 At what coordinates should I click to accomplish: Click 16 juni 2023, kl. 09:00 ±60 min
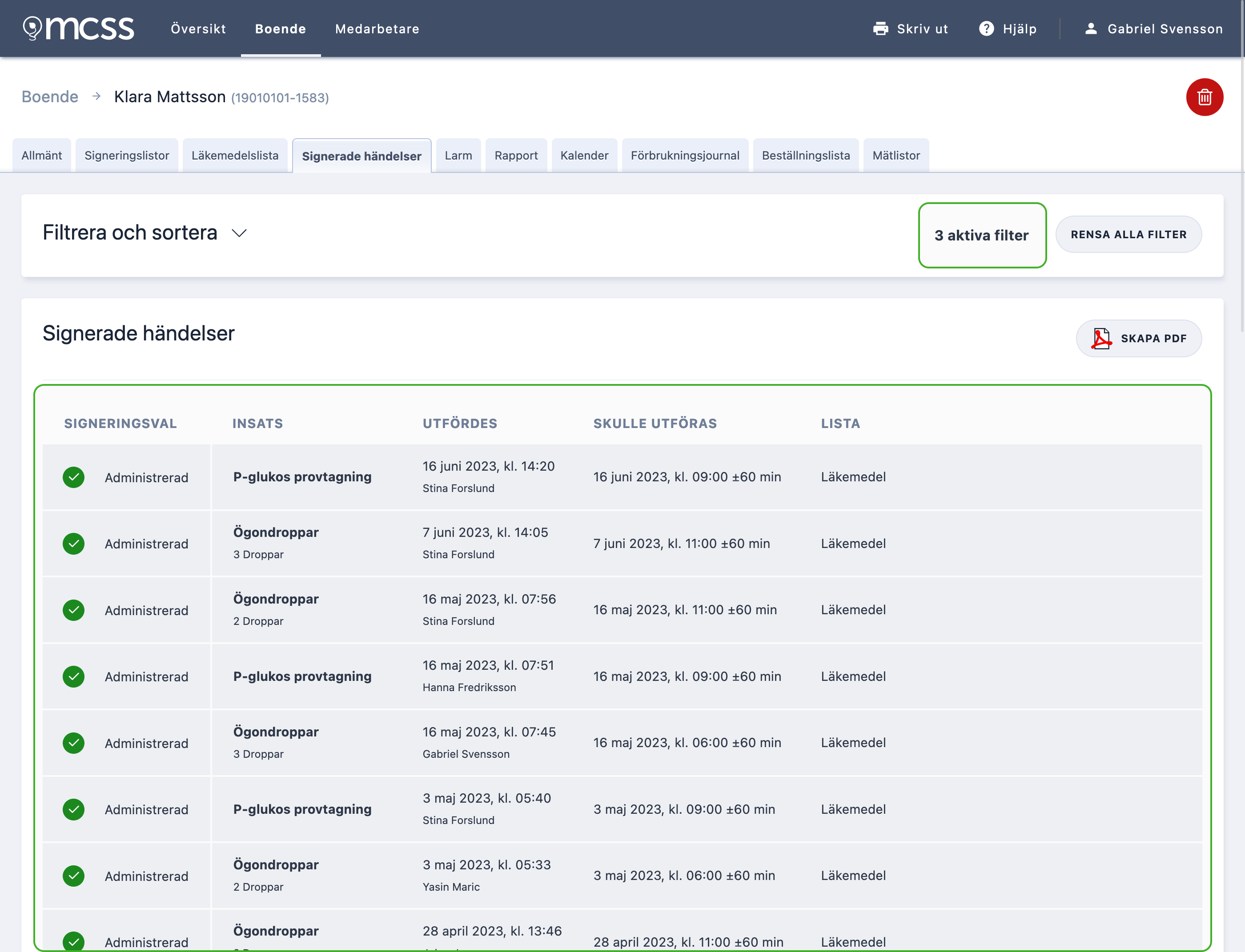687,477
